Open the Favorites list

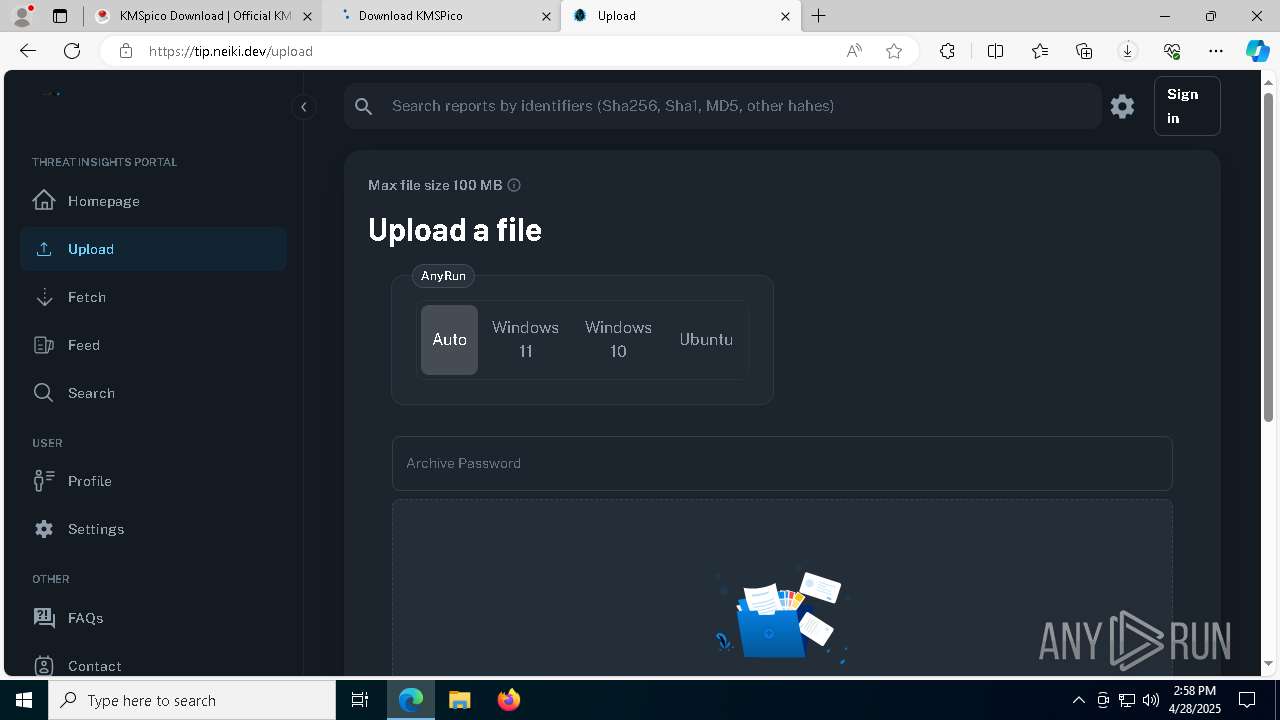point(1040,51)
